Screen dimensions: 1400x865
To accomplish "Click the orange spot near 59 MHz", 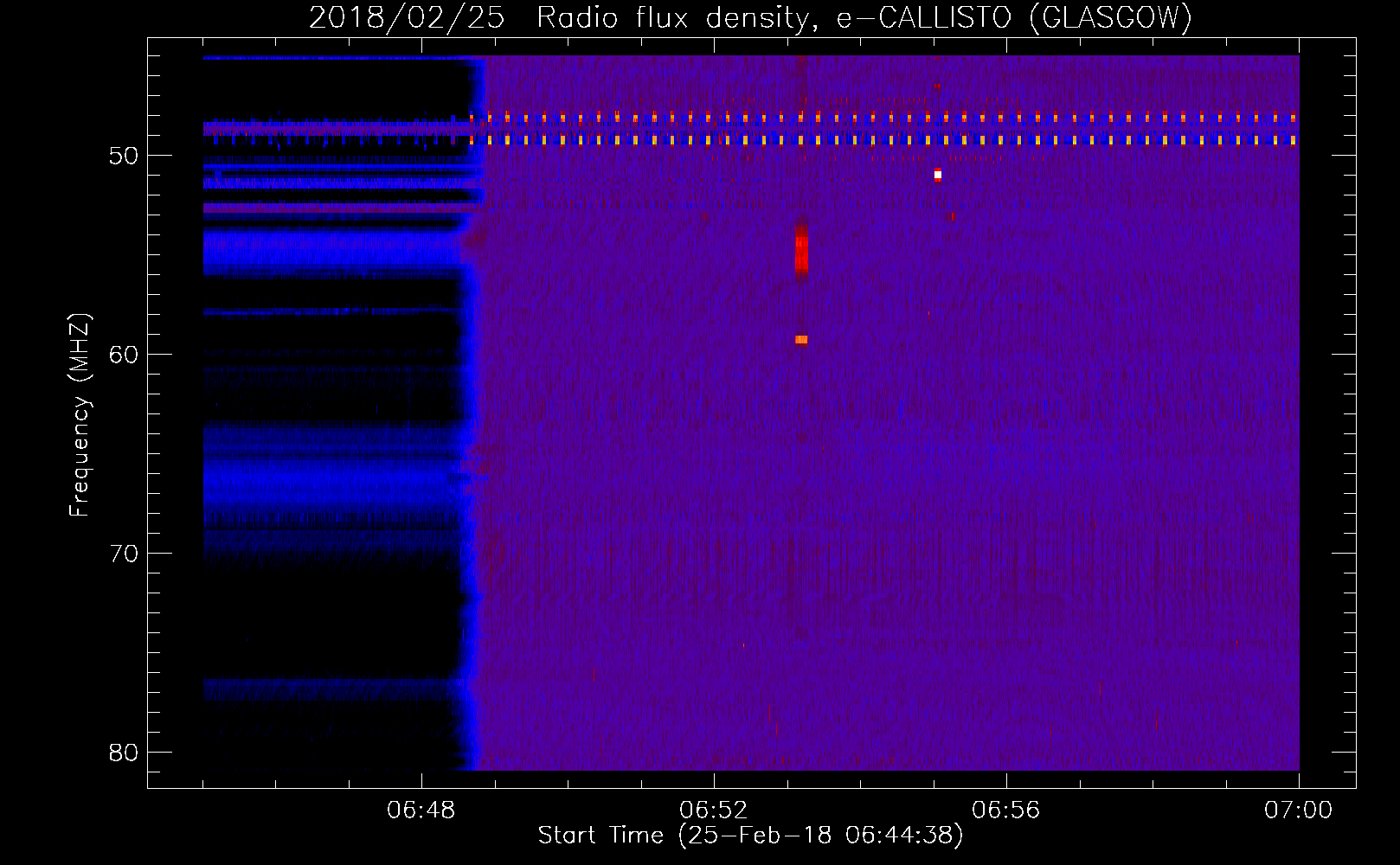I will pyautogui.click(x=801, y=340).
